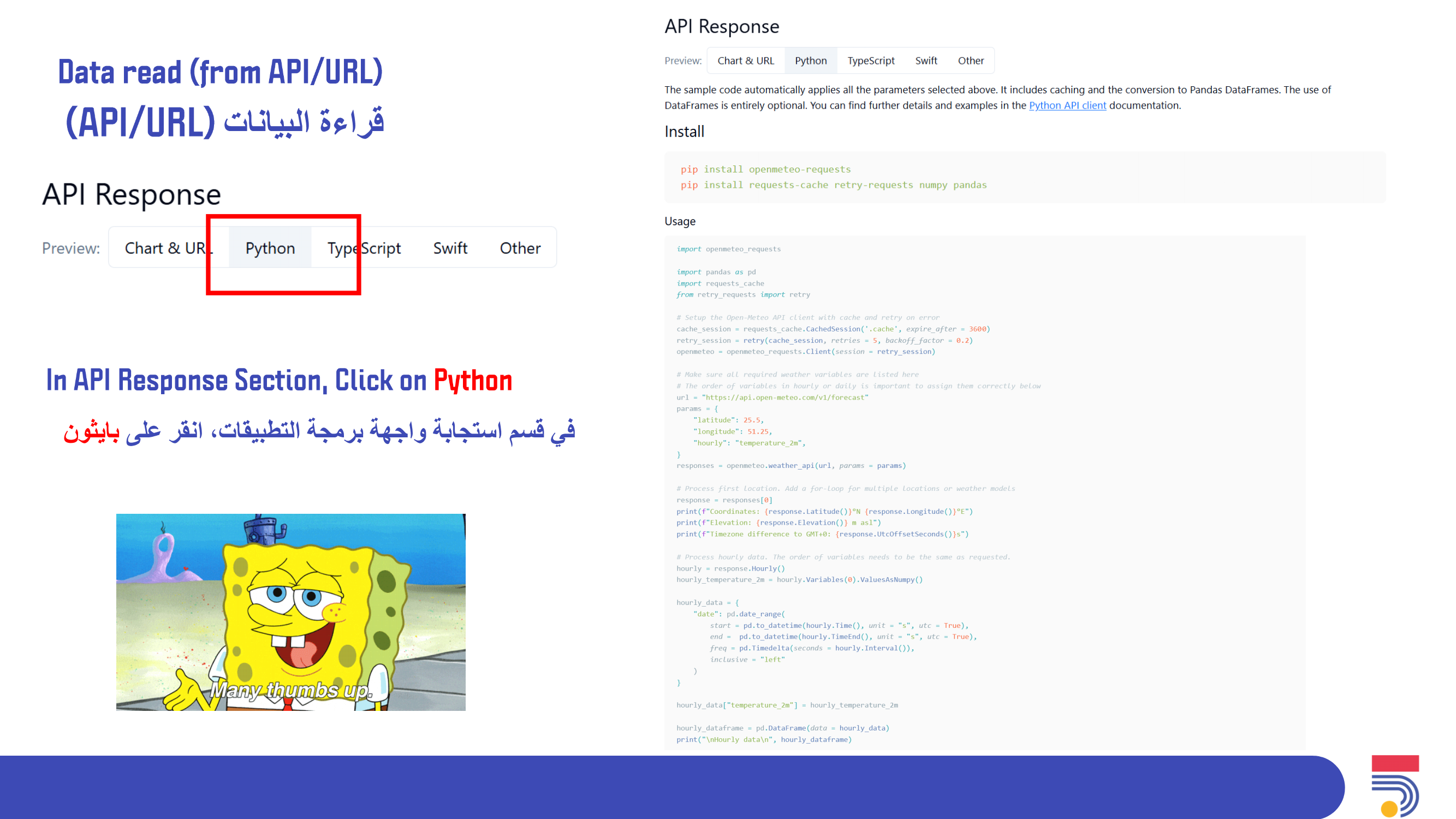Click the enlarged Chart & URL tab on the left
The image size is (1456, 819).
click(169, 247)
